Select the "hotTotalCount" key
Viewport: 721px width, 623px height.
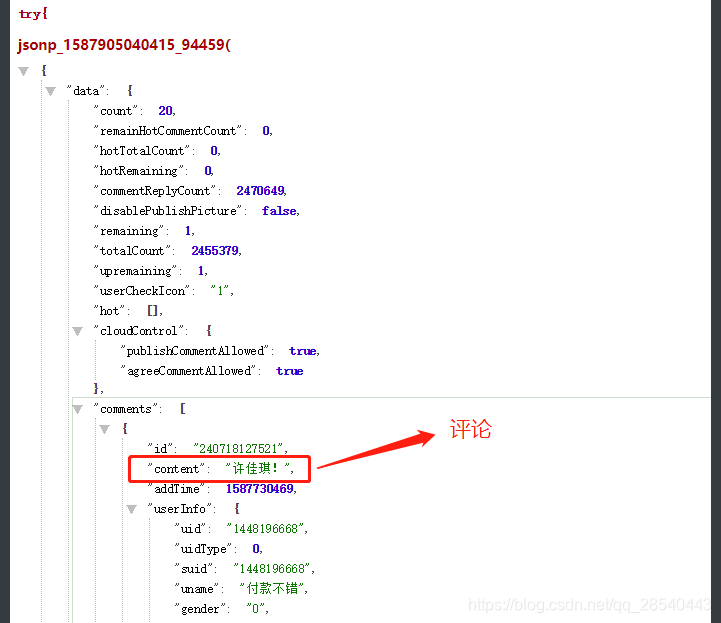pos(142,151)
